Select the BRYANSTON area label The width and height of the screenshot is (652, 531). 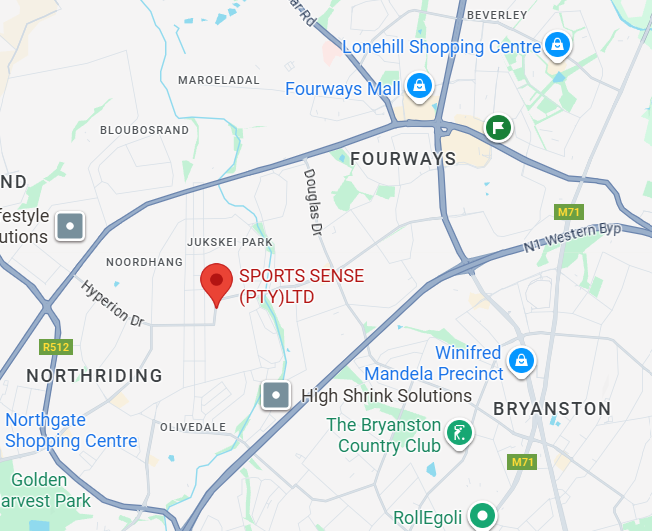tap(552, 409)
